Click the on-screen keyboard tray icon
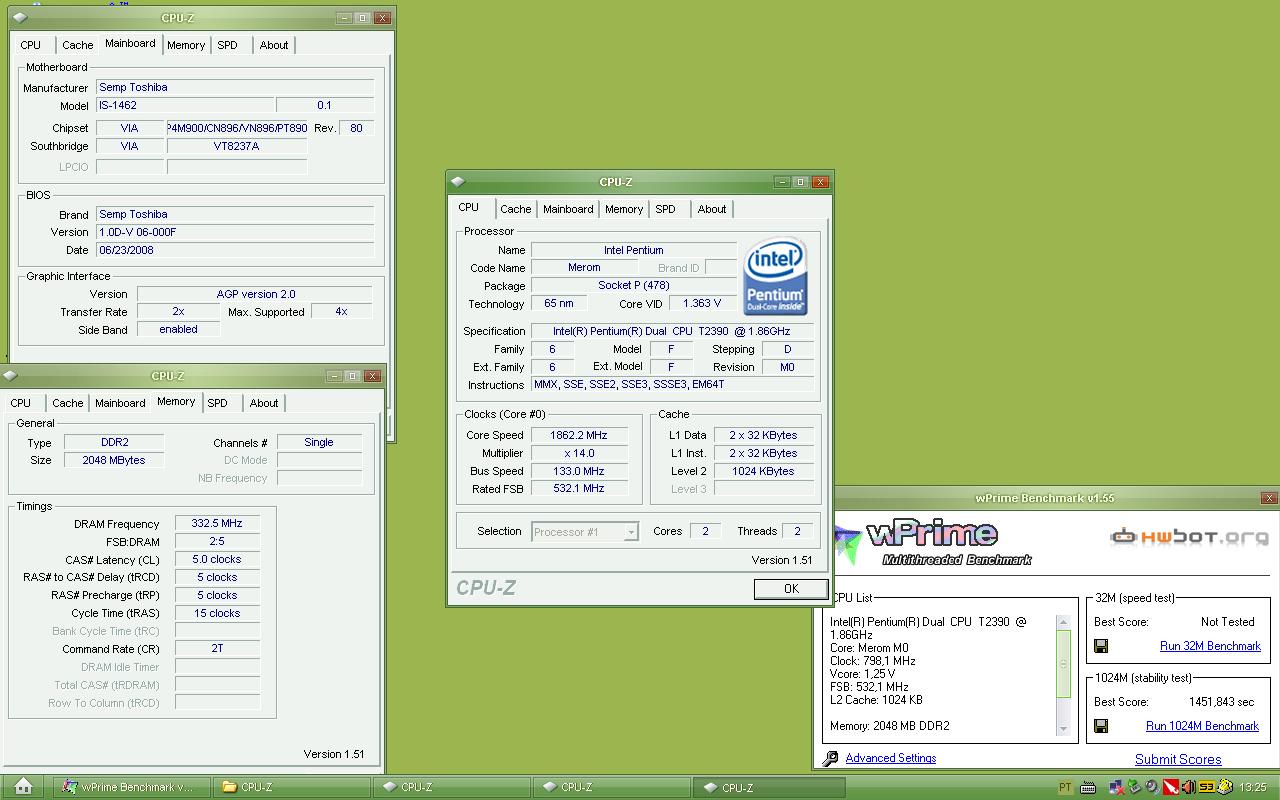The height and width of the screenshot is (800, 1280). pyautogui.click(x=1088, y=787)
